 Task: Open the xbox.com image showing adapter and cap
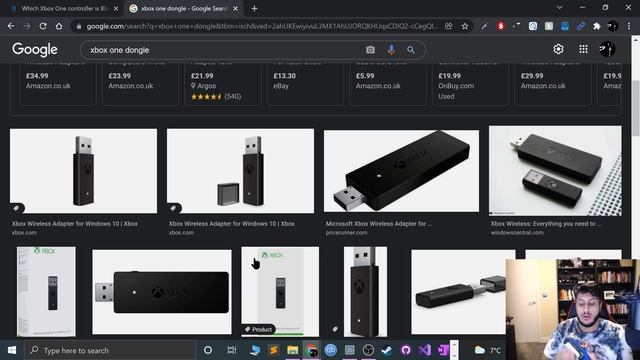tap(240, 171)
